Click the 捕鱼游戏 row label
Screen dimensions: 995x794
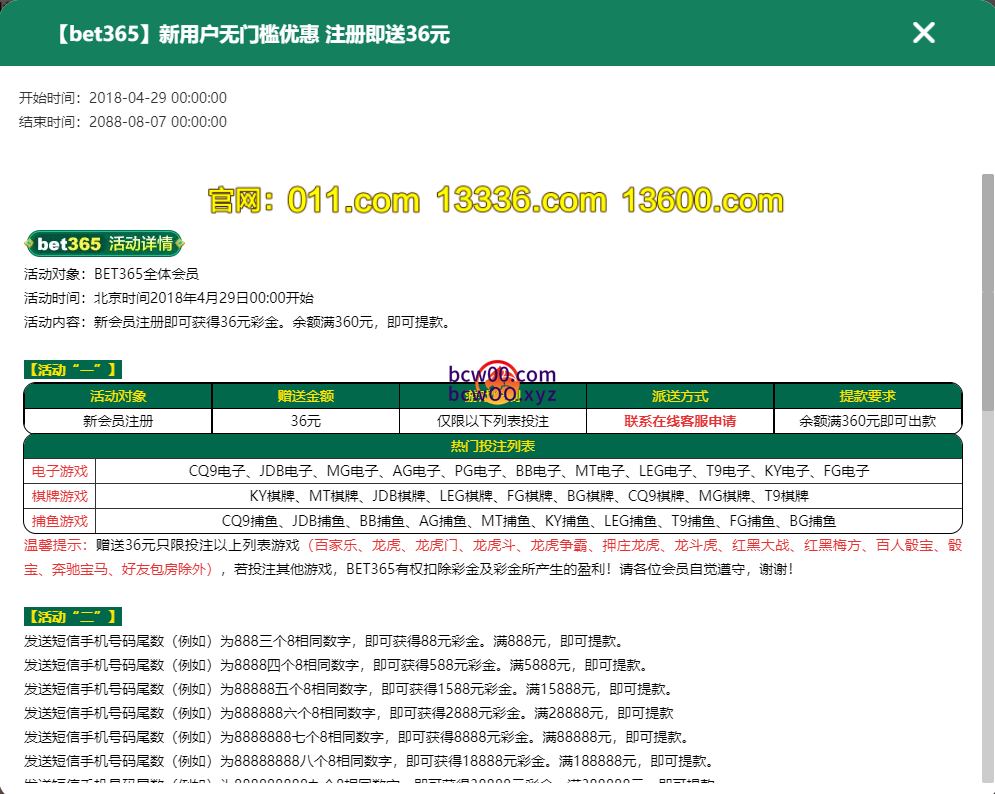[x=60, y=521]
